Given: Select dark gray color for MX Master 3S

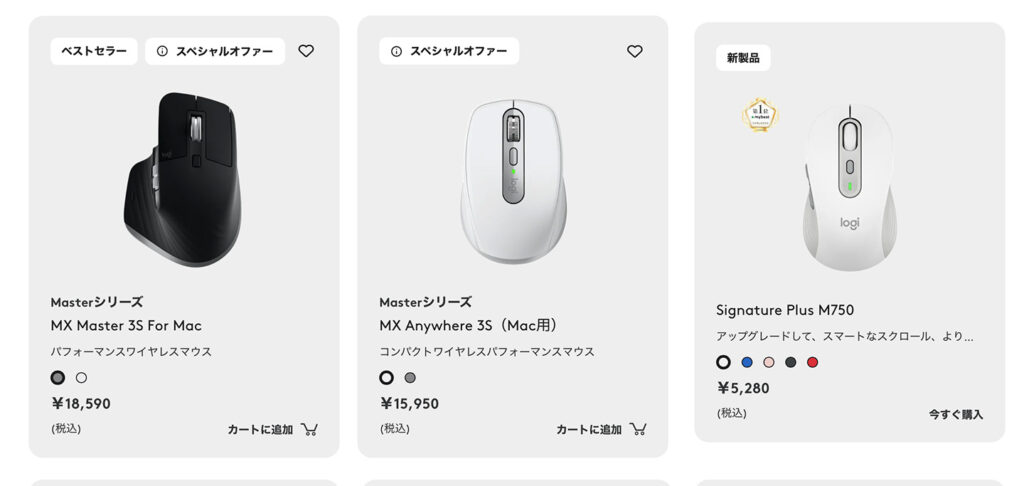Looking at the screenshot, I should click(58, 378).
